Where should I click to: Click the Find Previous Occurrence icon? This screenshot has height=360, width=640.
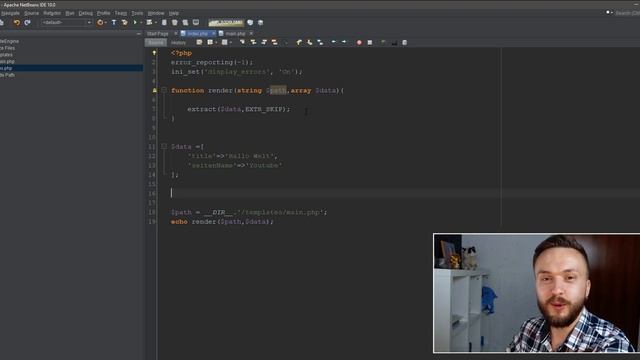(253, 42)
